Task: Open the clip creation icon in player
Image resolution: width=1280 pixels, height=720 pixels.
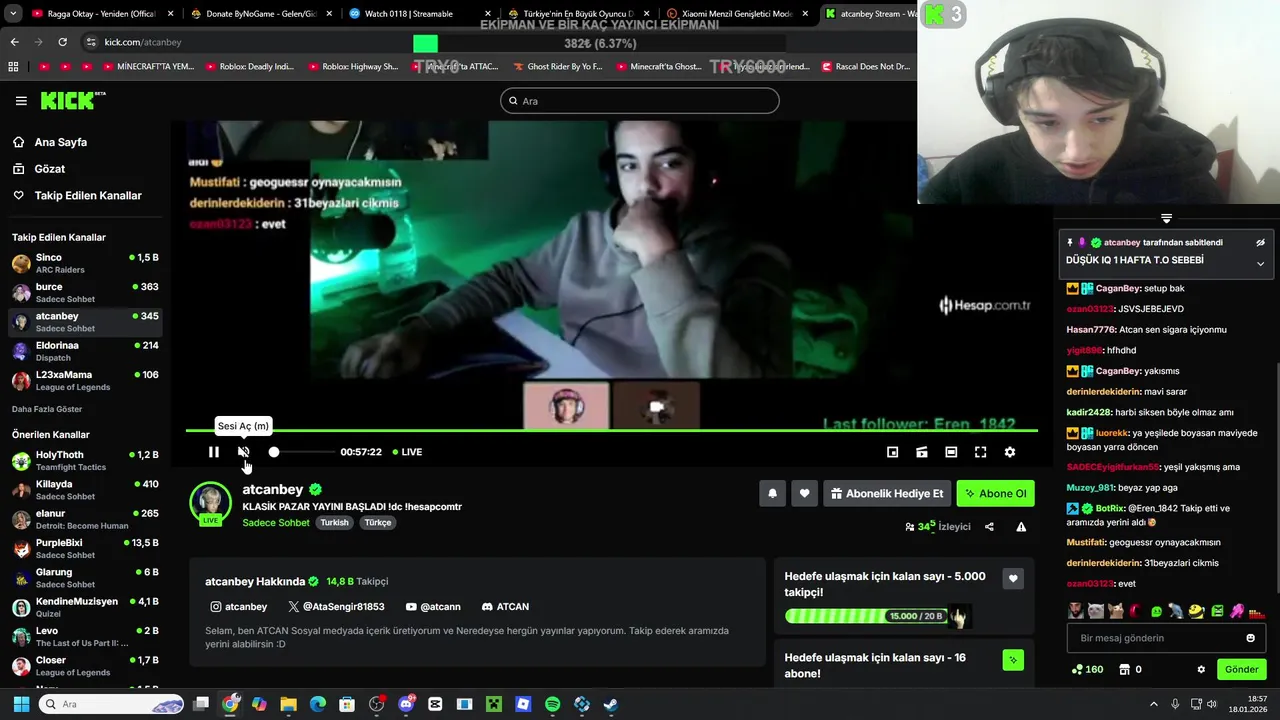Action: click(922, 452)
